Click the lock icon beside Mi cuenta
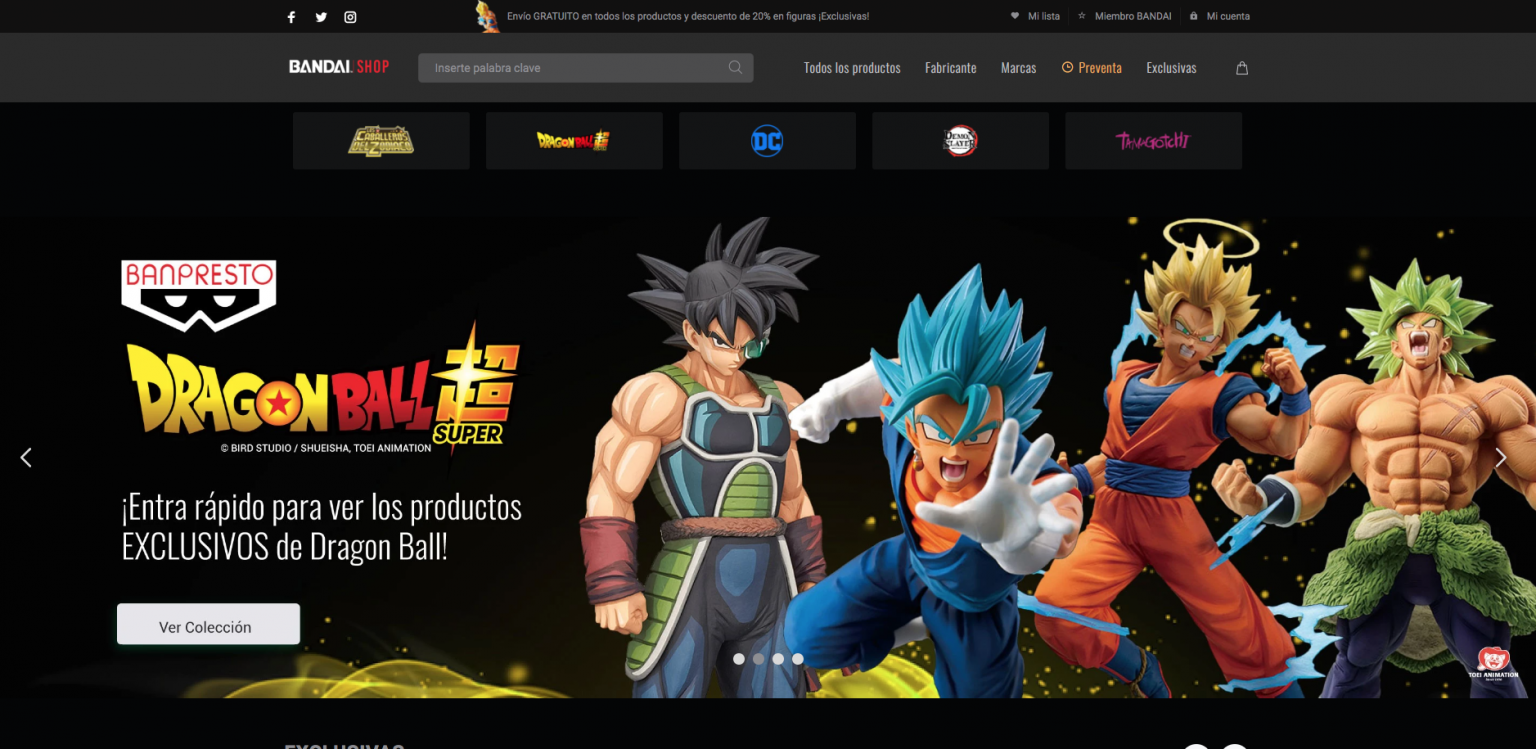Viewport: 1536px width, 749px height. pos(1194,16)
